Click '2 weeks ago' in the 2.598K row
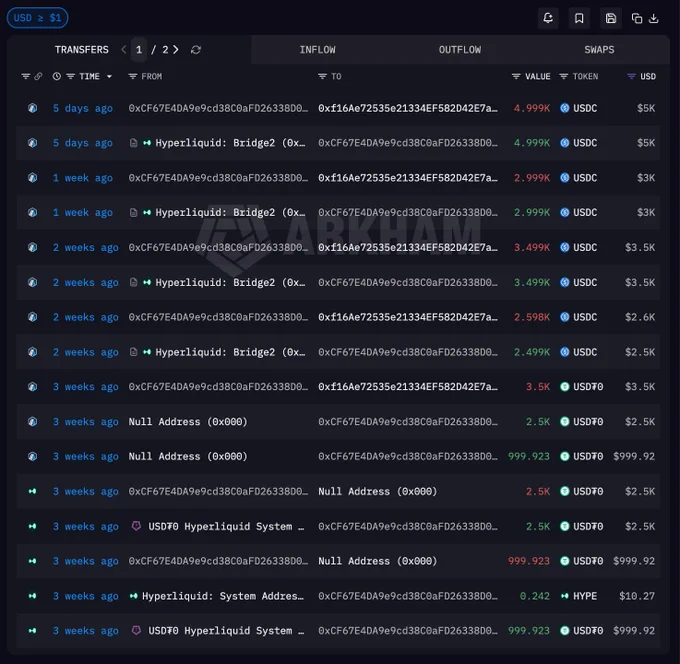680x664 pixels. pyautogui.click(x=85, y=317)
